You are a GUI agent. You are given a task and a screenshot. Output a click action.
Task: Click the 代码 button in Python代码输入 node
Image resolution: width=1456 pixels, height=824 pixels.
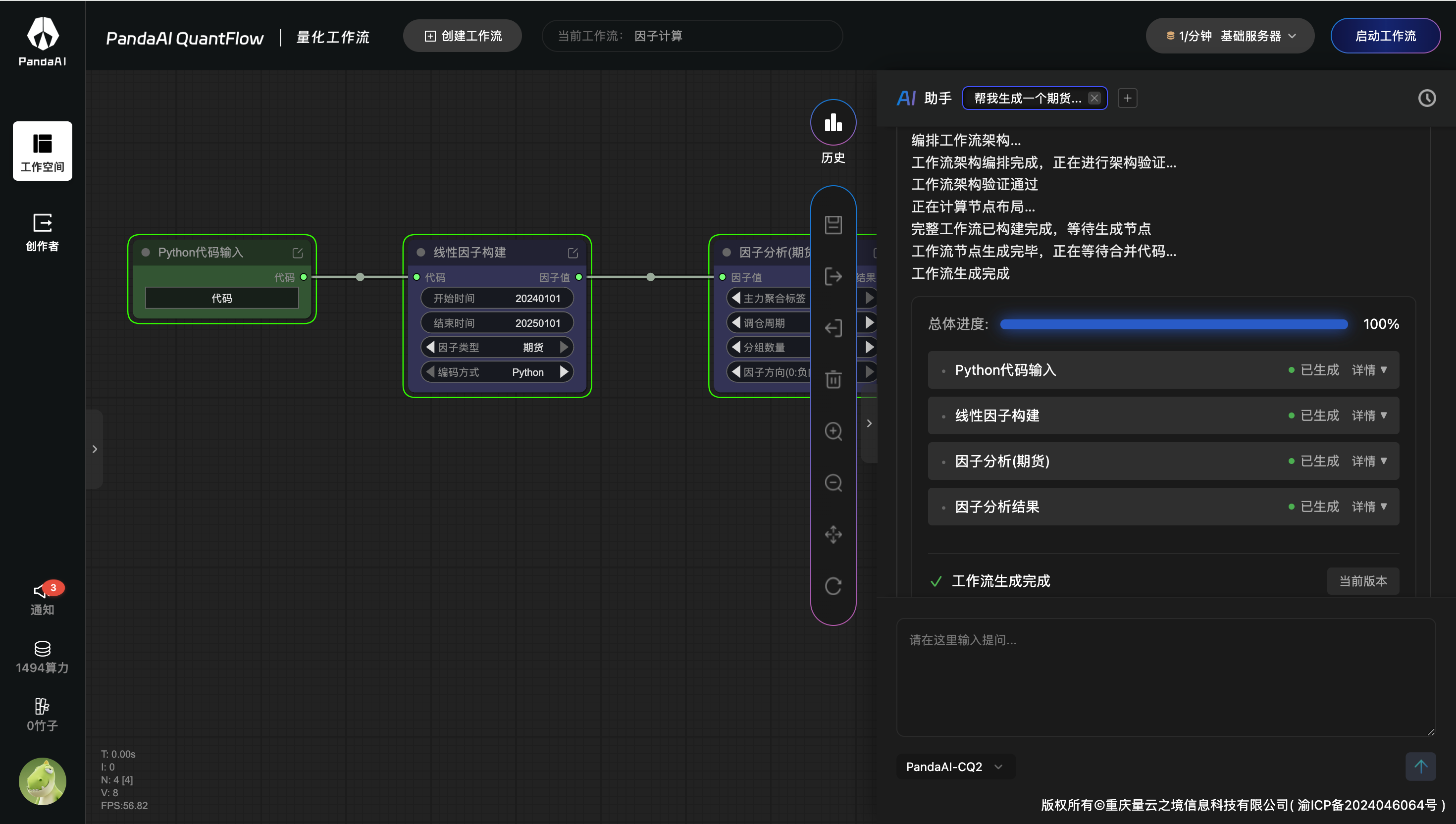[x=222, y=298]
